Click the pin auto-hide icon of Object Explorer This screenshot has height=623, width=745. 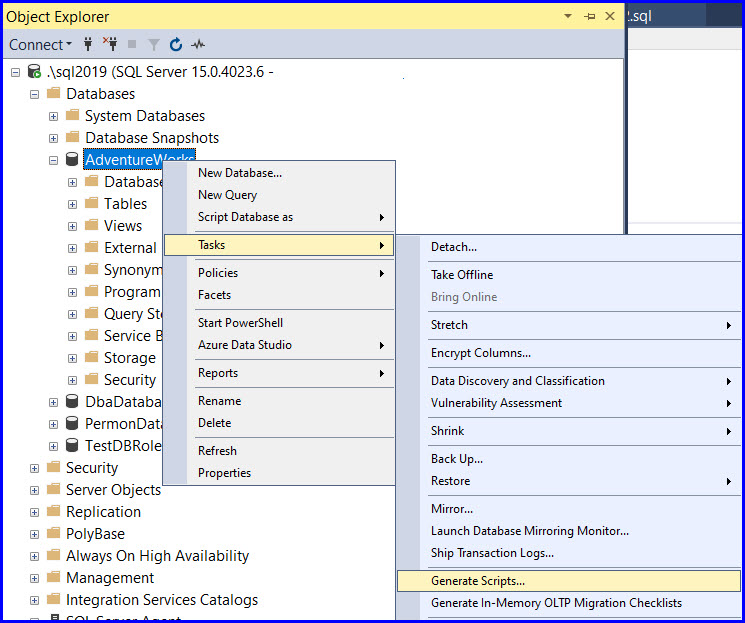click(589, 17)
